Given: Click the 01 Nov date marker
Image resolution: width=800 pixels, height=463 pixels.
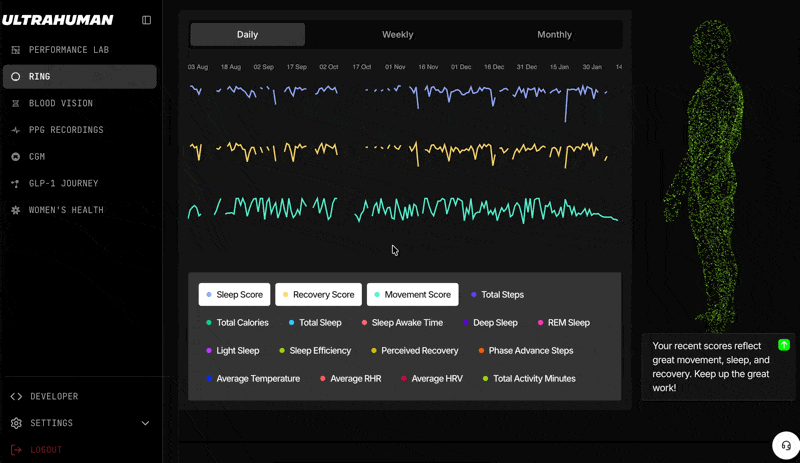Looking at the screenshot, I should tap(395, 67).
